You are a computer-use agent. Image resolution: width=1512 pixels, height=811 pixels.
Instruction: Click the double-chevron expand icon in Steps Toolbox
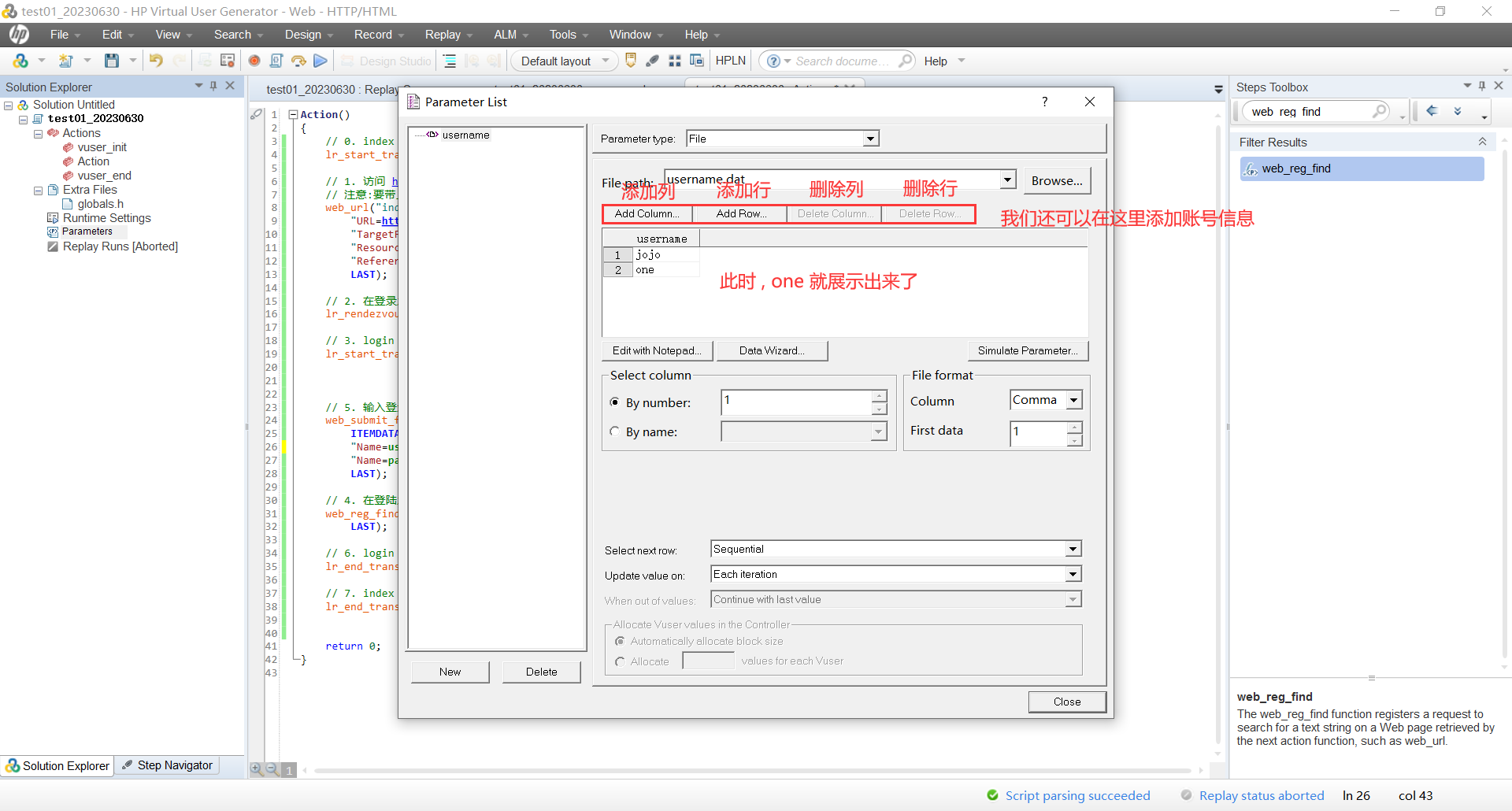(x=1458, y=111)
